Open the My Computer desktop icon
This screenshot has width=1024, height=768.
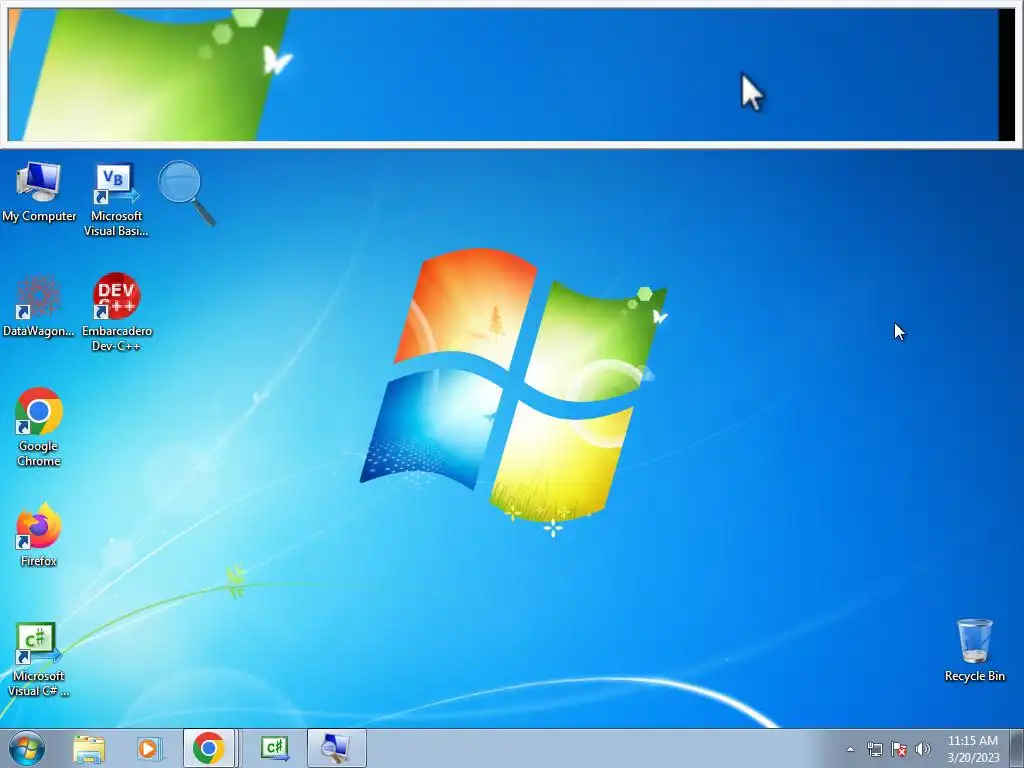pos(39,192)
